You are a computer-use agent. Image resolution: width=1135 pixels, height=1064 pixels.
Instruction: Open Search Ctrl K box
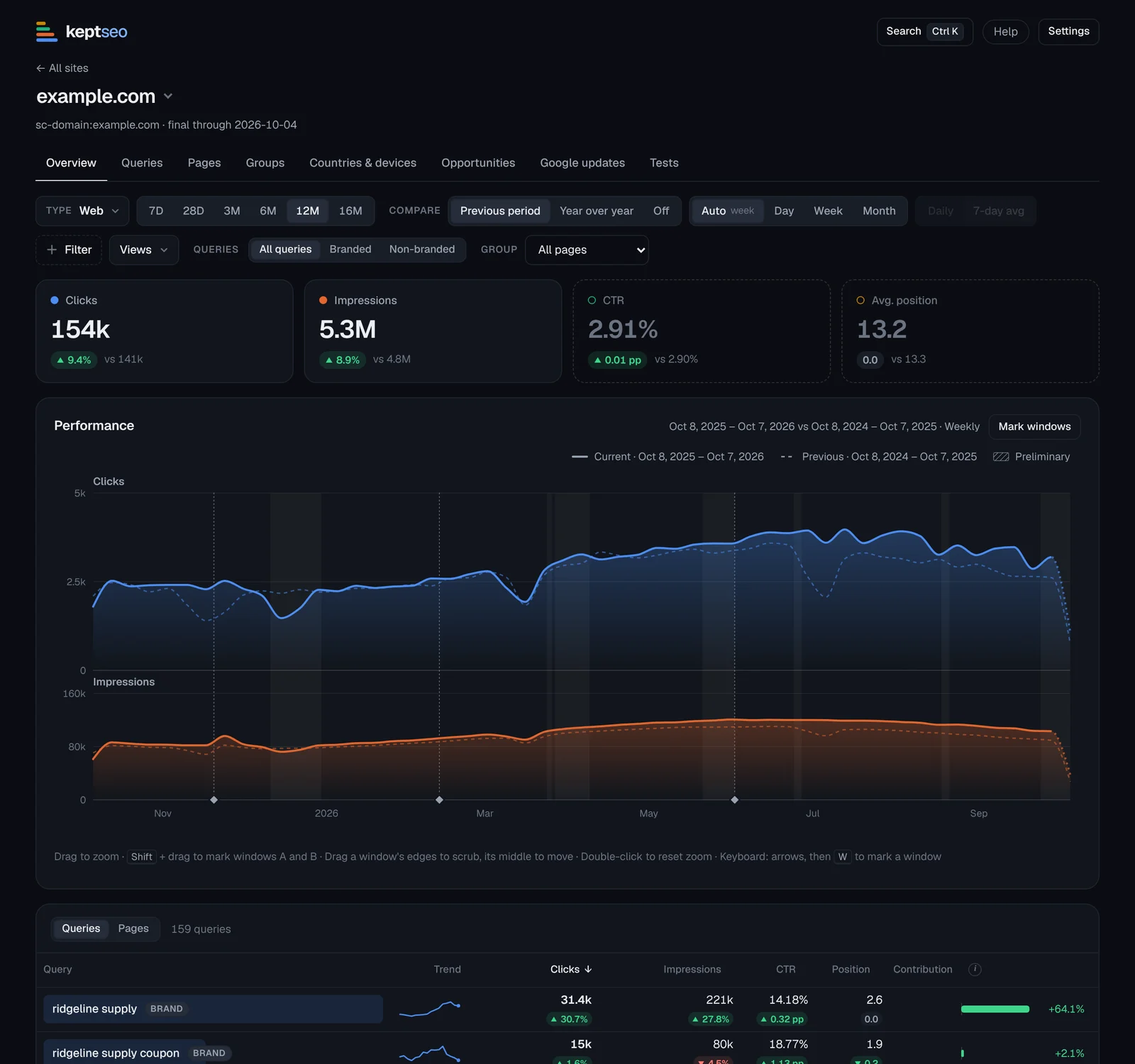click(x=925, y=31)
